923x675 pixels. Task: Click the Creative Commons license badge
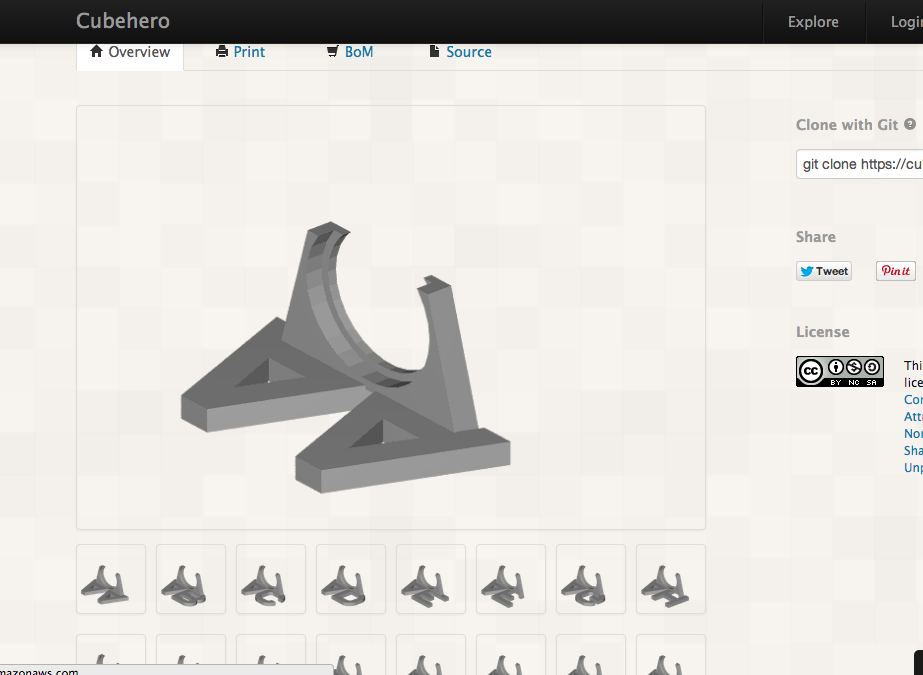coord(839,371)
